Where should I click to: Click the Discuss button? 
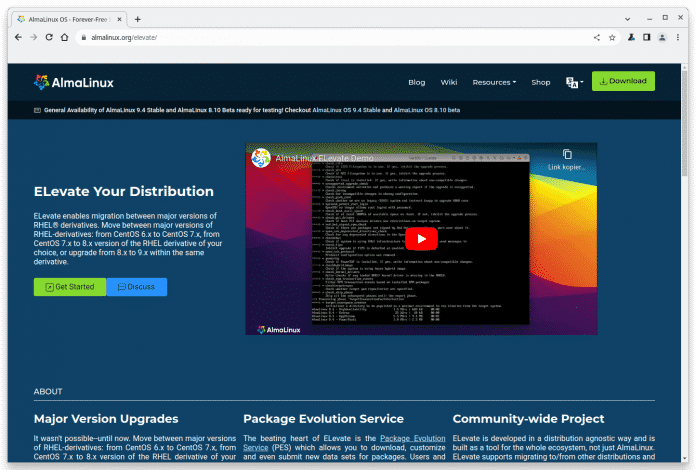point(137,287)
